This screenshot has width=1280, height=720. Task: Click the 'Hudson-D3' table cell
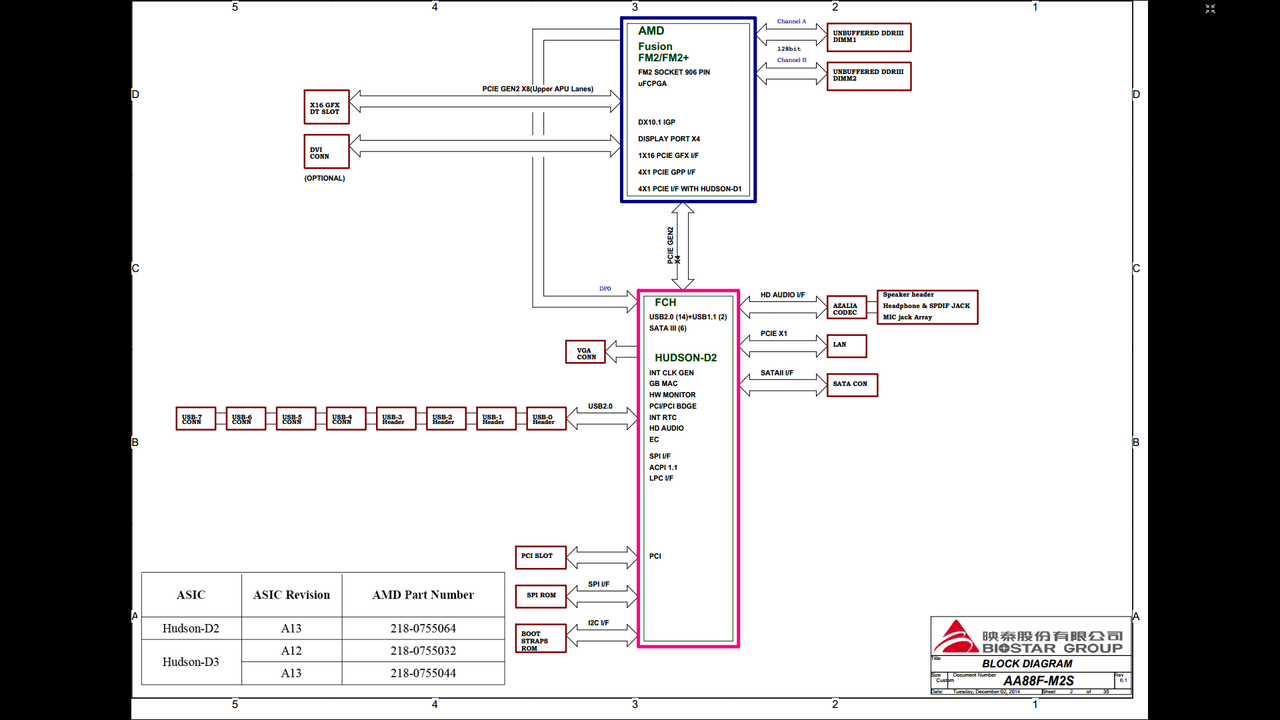(x=191, y=661)
